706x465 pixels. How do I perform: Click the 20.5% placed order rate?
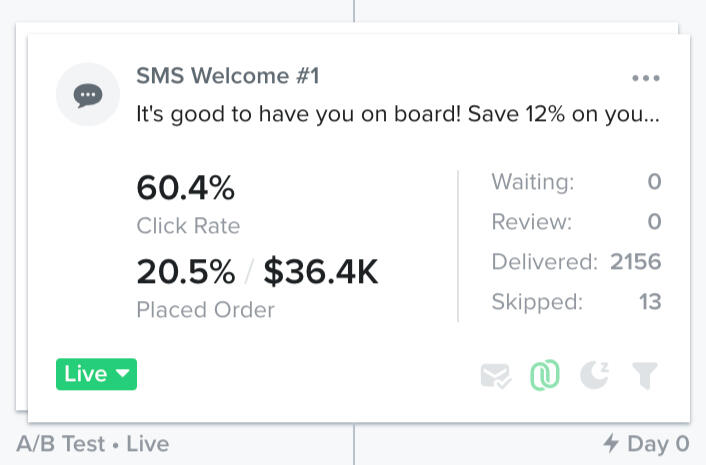[x=186, y=271]
